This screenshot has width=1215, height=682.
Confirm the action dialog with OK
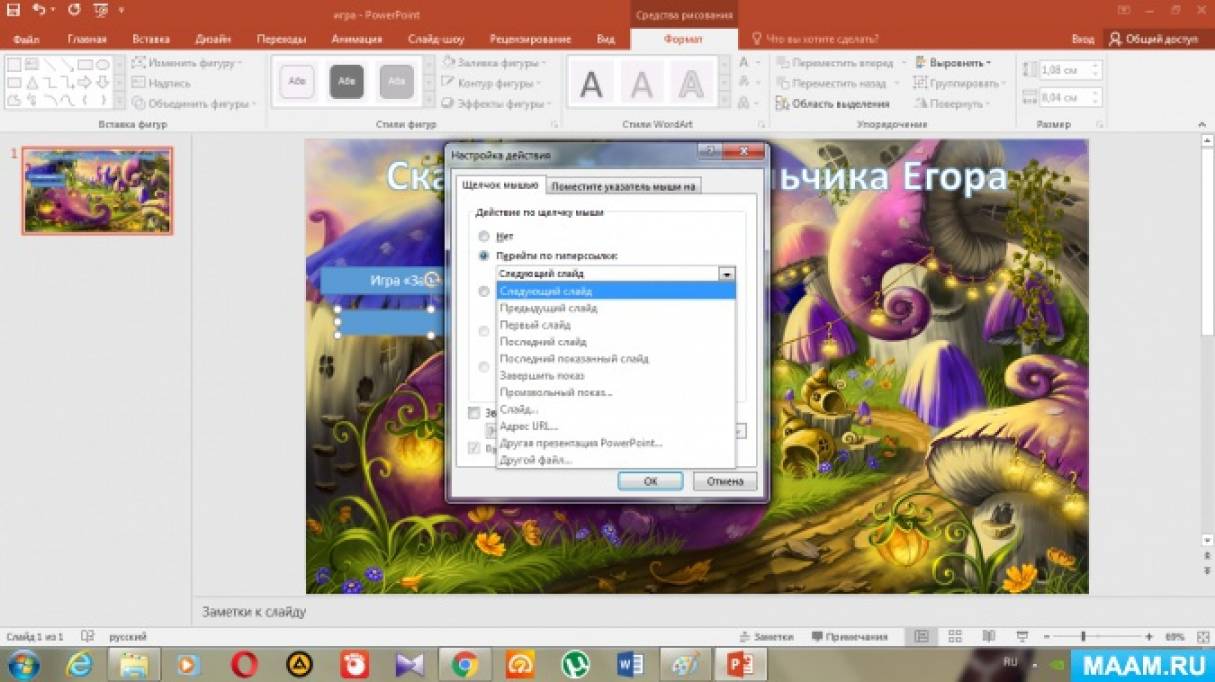click(x=650, y=481)
